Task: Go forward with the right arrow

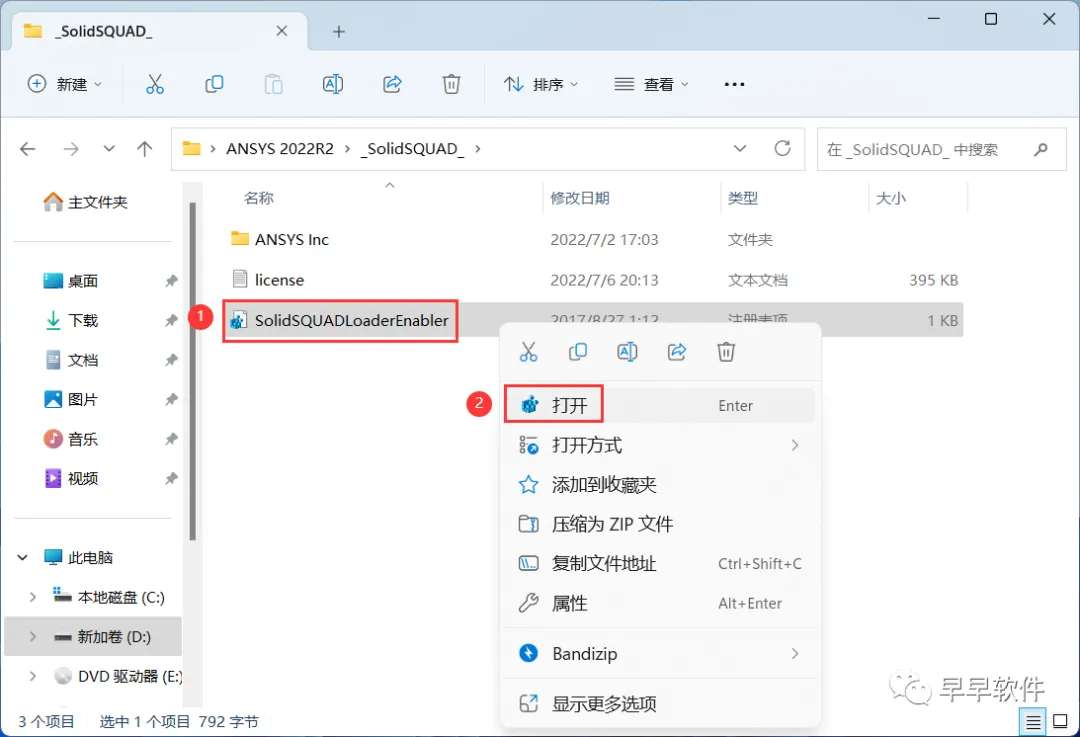Action: tap(70, 149)
